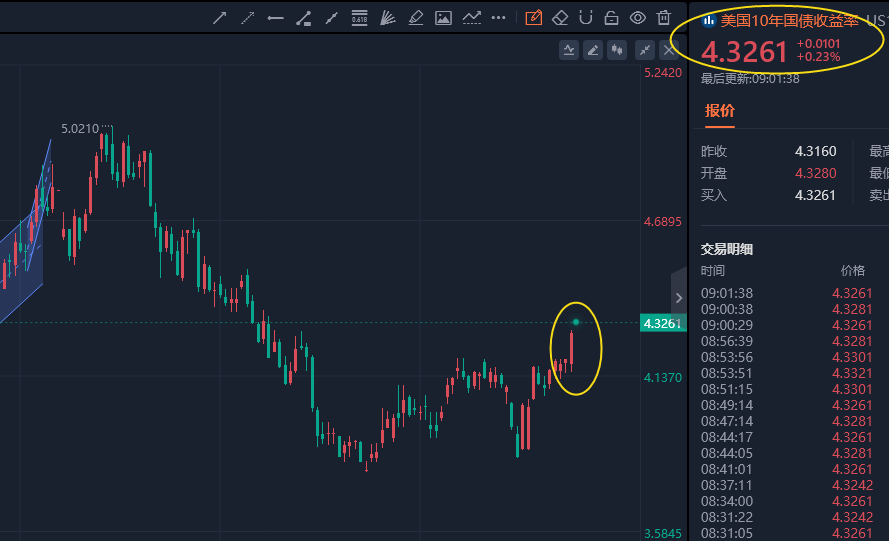889x541 pixels.
Task: Select the 08:37:11 trade row
Action: click(x=787, y=485)
